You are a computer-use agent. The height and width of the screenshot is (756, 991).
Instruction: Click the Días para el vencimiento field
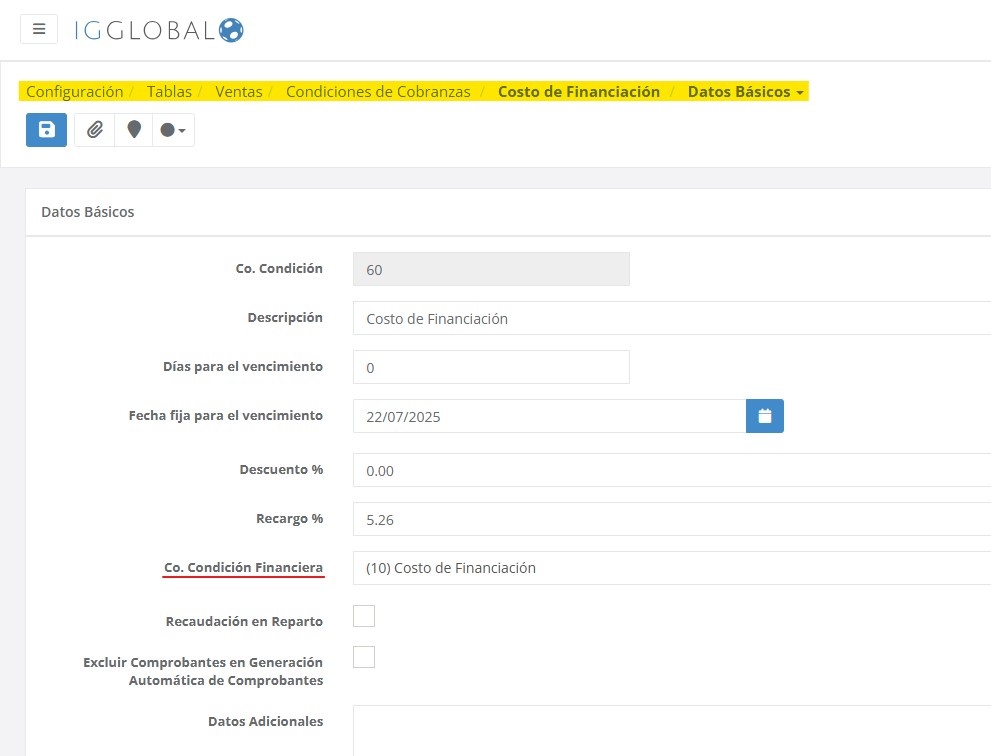click(491, 367)
